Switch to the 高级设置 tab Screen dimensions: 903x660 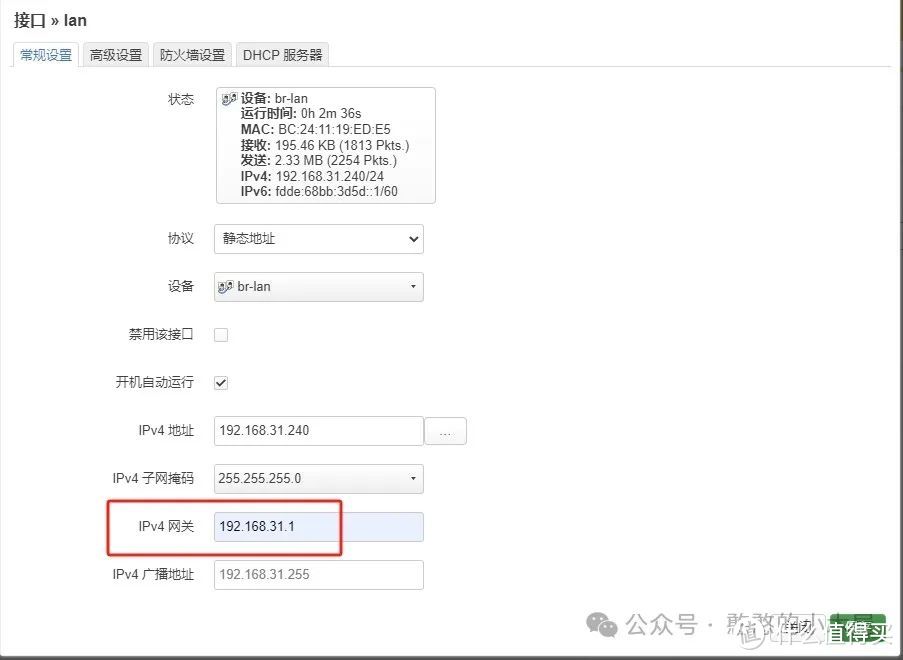pyautogui.click(x=115, y=55)
